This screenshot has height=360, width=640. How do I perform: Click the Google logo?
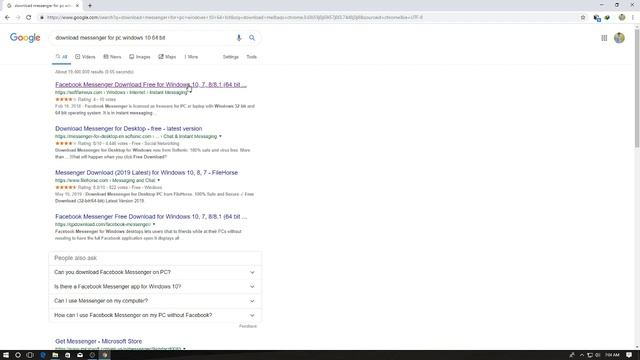coord(25,38)
